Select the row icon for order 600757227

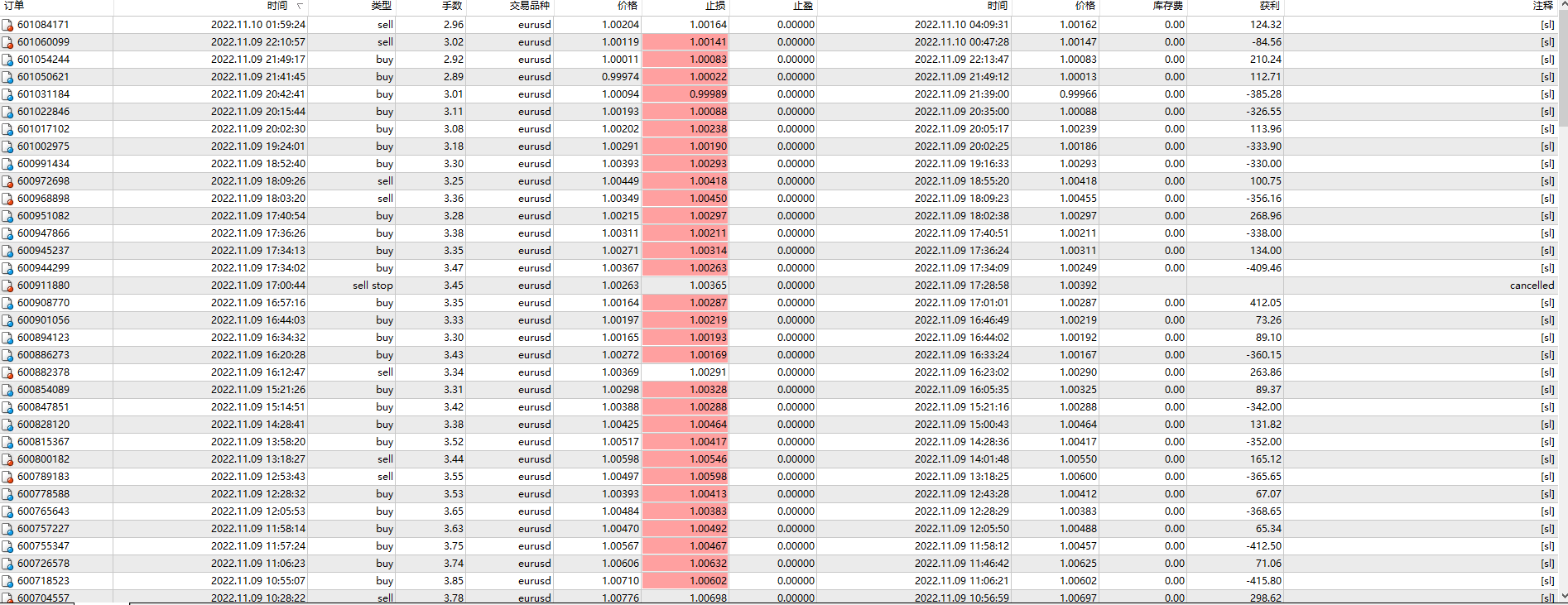(7, 529)
